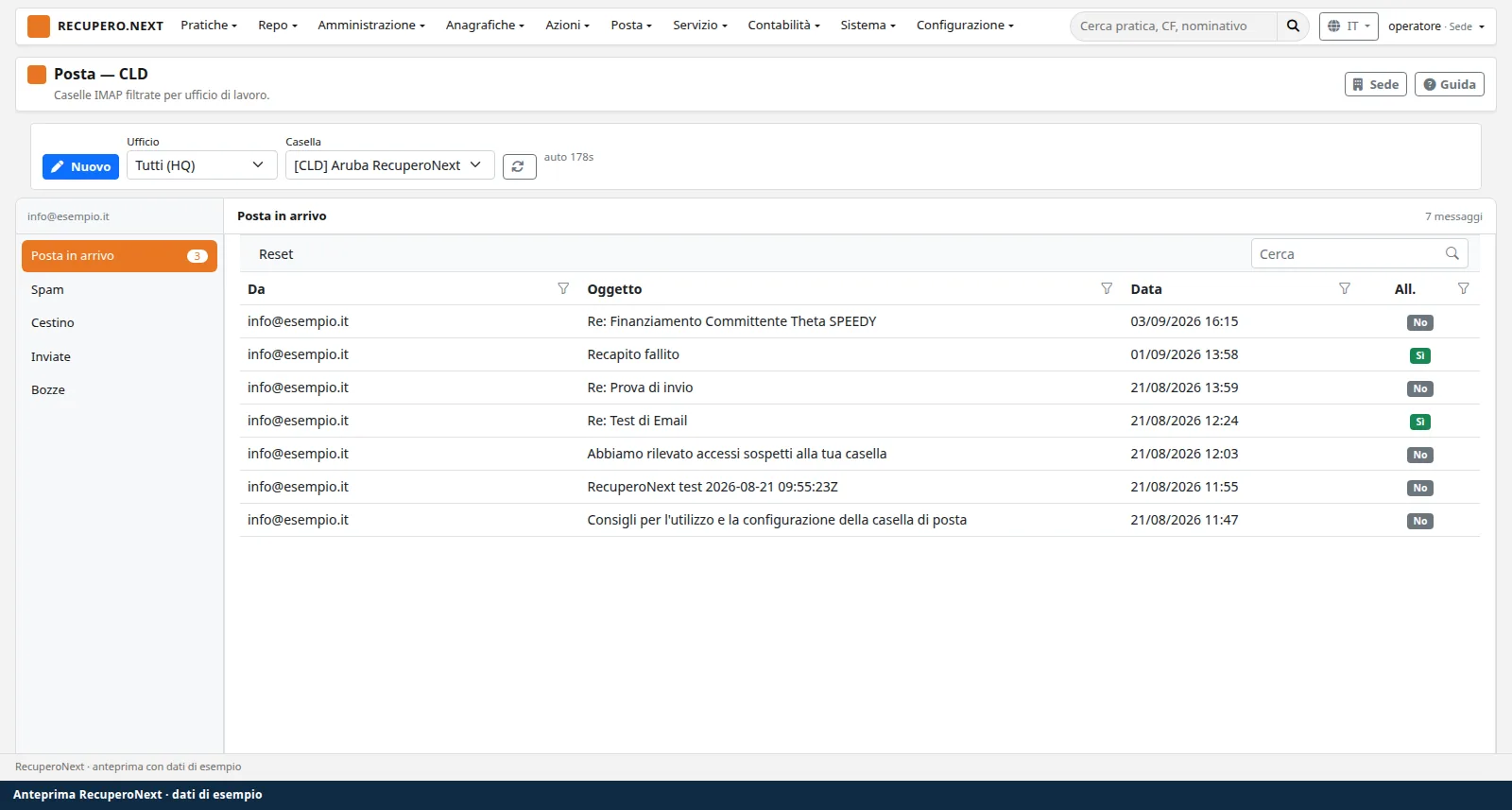This screenshot has width=1512, height=810.
Task: Click the Sì badge on Re: Test di Email row
Action: click(x=1419, y=422)
